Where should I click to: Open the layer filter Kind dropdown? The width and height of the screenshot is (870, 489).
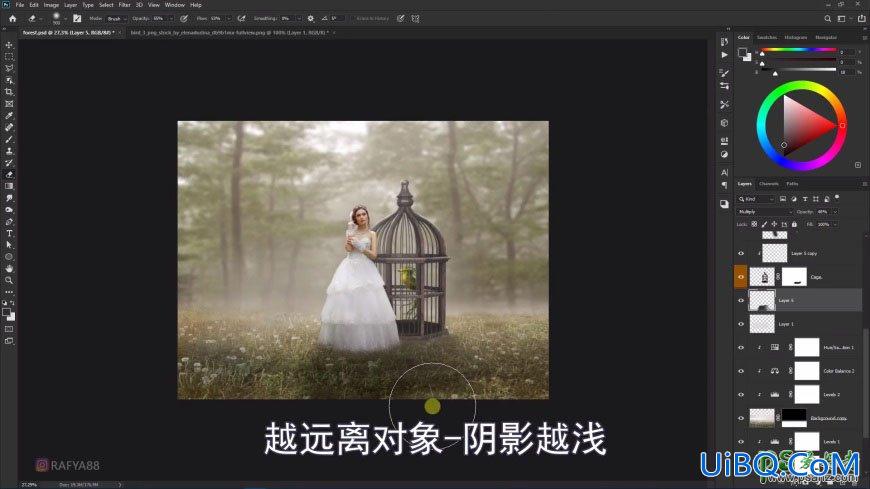[x=756, y=199]
